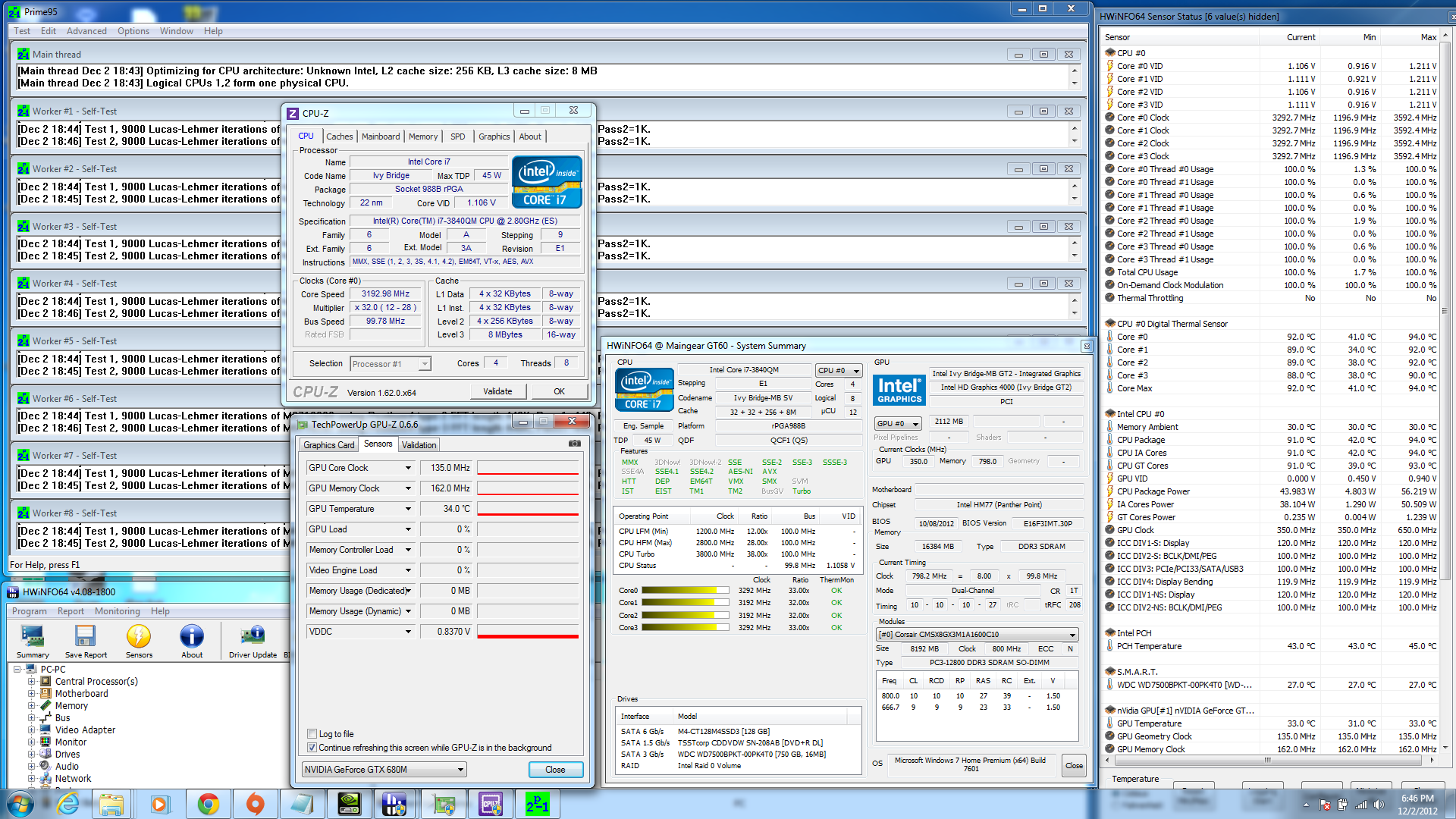The height and width of the screenshot is (819, 1456).
Task: Uncheck Continue refreshing in background option
Action: [312, 748]
